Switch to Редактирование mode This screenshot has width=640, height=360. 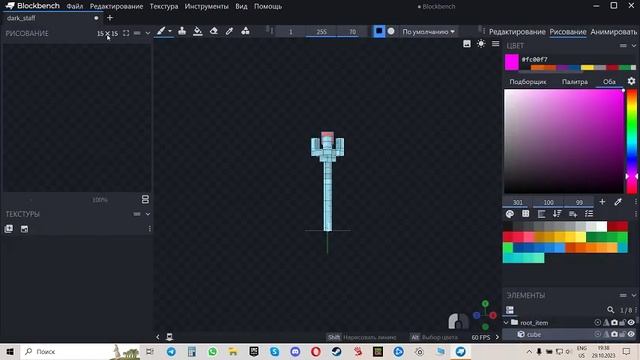[517, 32]
